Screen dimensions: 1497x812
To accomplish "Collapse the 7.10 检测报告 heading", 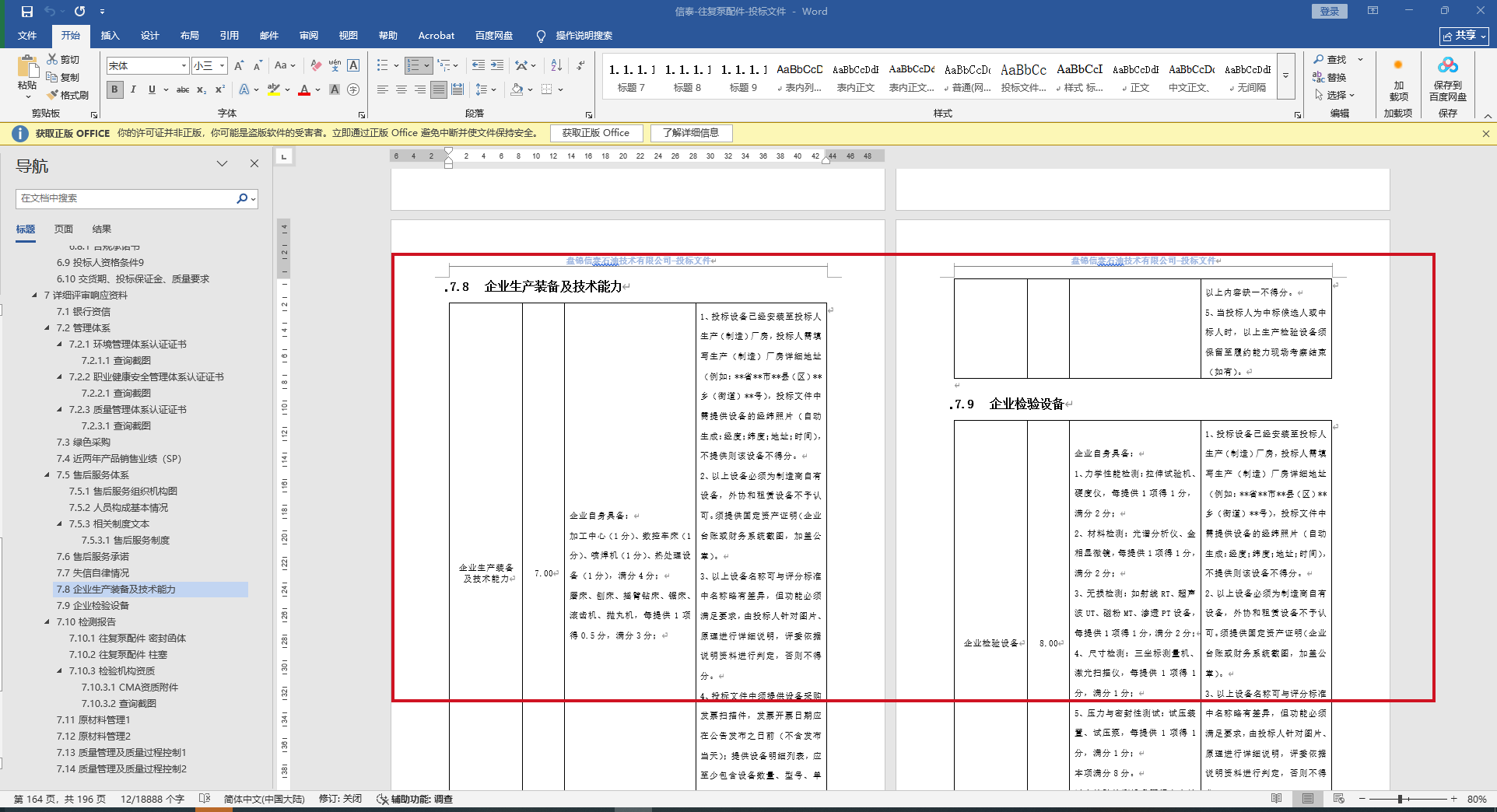I will [x=47, y=622].
